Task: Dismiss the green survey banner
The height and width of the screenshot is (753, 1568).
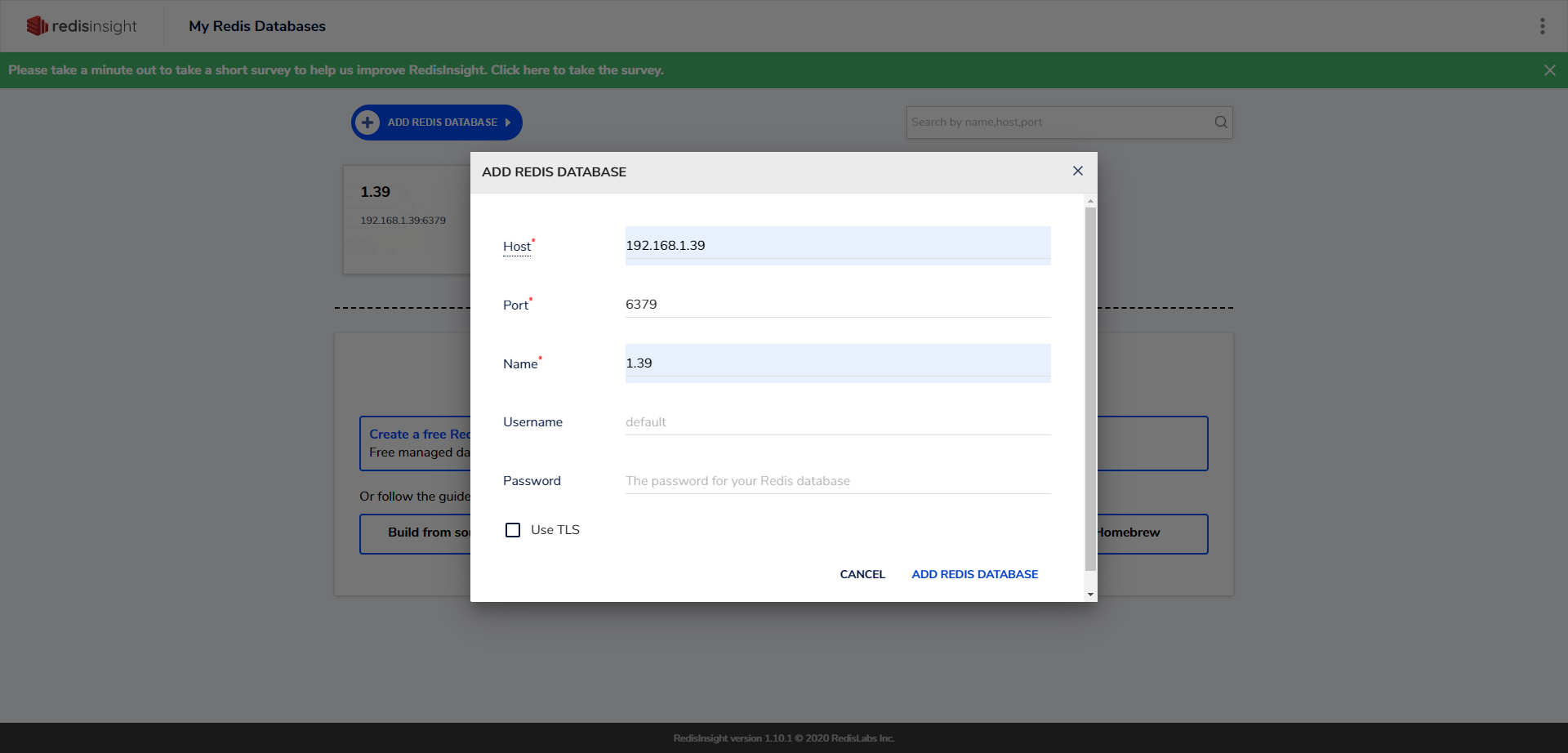Action: (x=1549, y=70)
